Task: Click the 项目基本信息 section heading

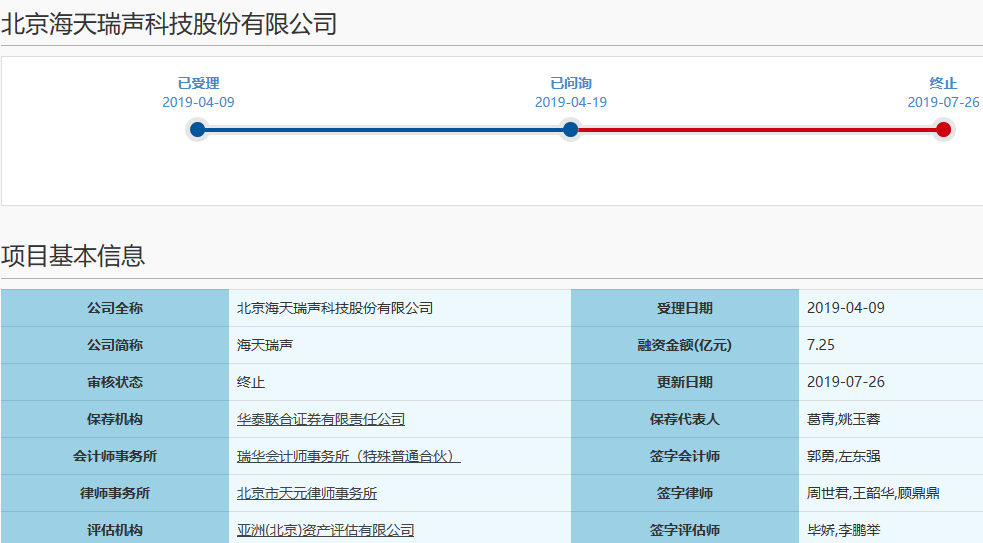Action: click(73, 256)
